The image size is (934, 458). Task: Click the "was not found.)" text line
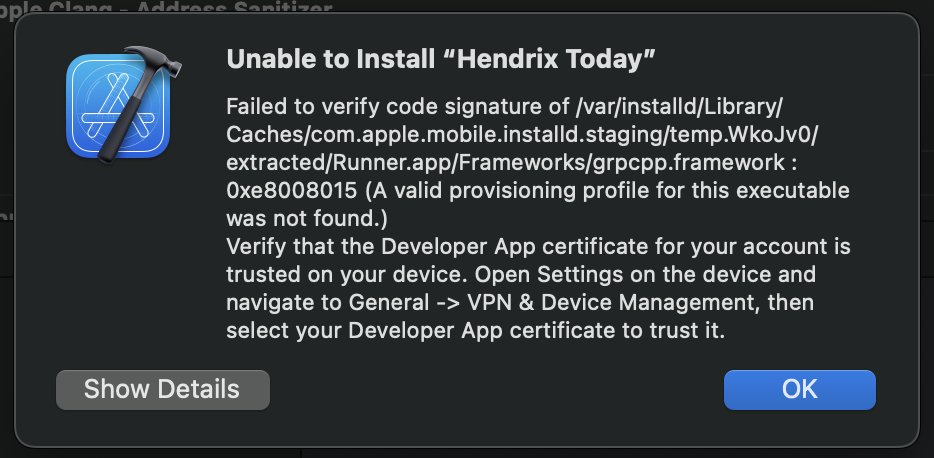click(x=307, y=219)
